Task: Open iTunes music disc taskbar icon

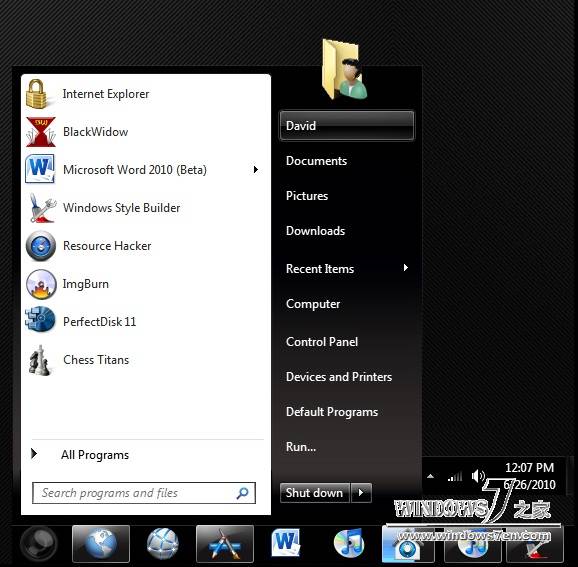Action: click(x=349, y=543)
